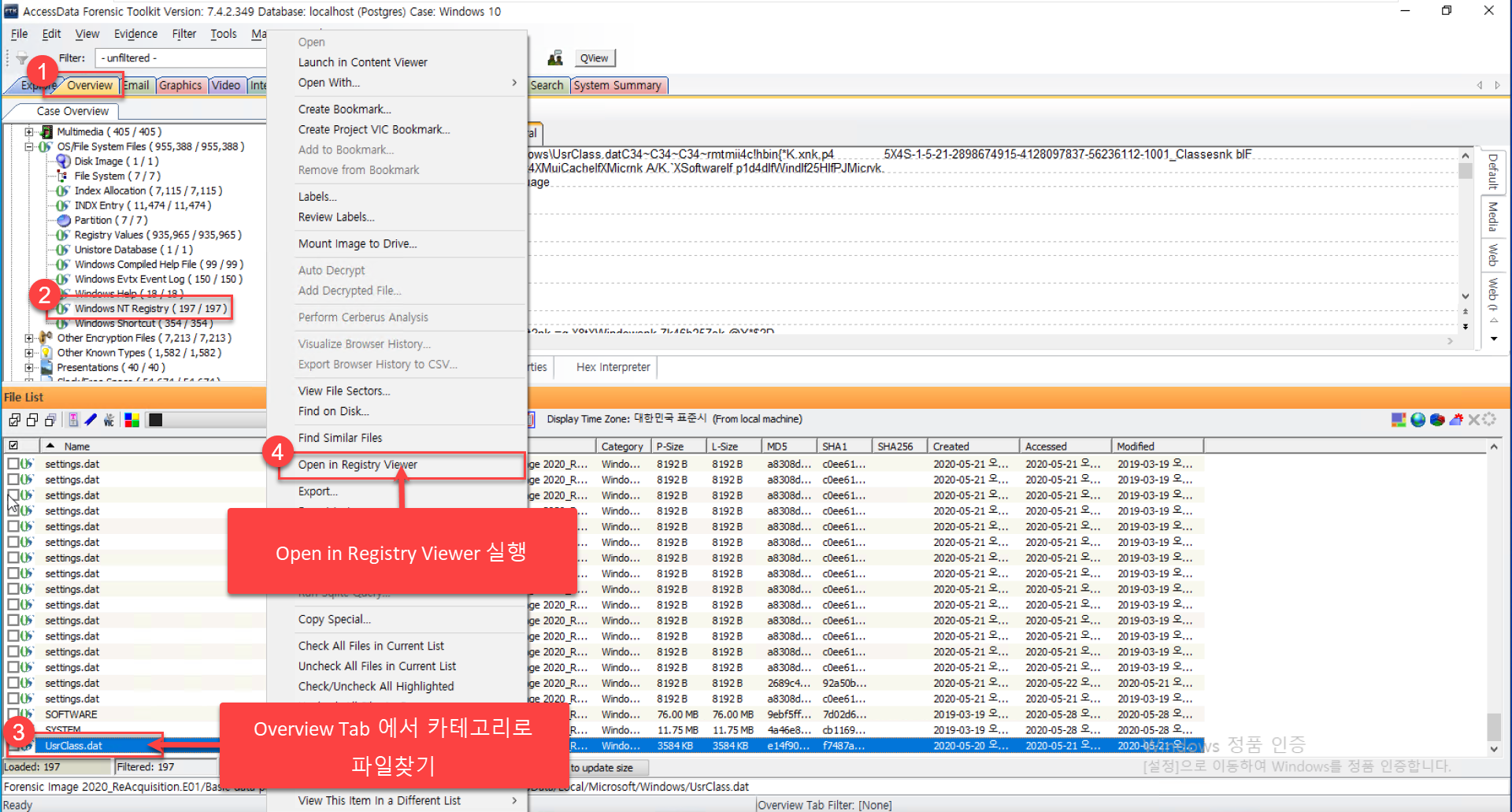Check the second settings.dat row checkbox

pos(13,480)
